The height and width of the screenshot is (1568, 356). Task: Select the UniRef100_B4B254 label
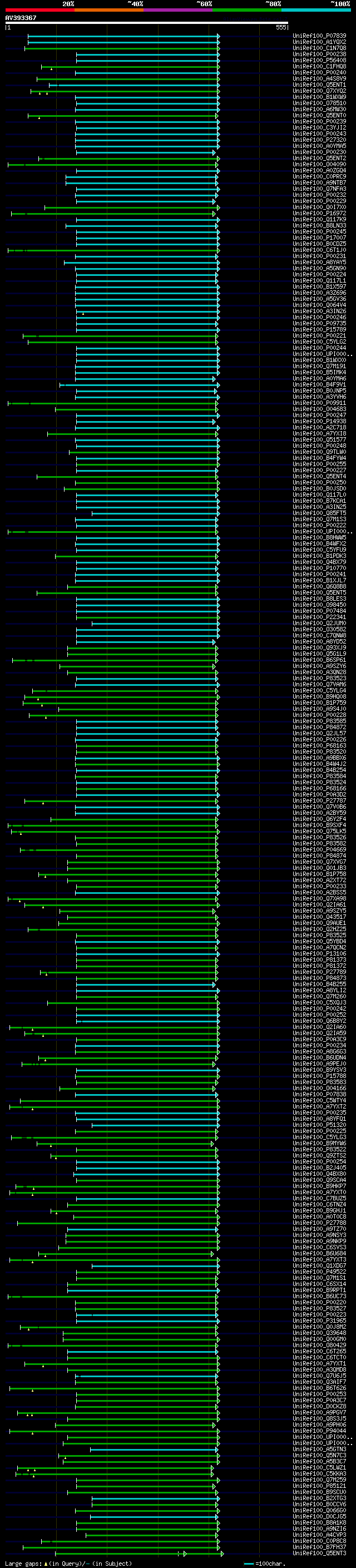[x=319, y=770]
